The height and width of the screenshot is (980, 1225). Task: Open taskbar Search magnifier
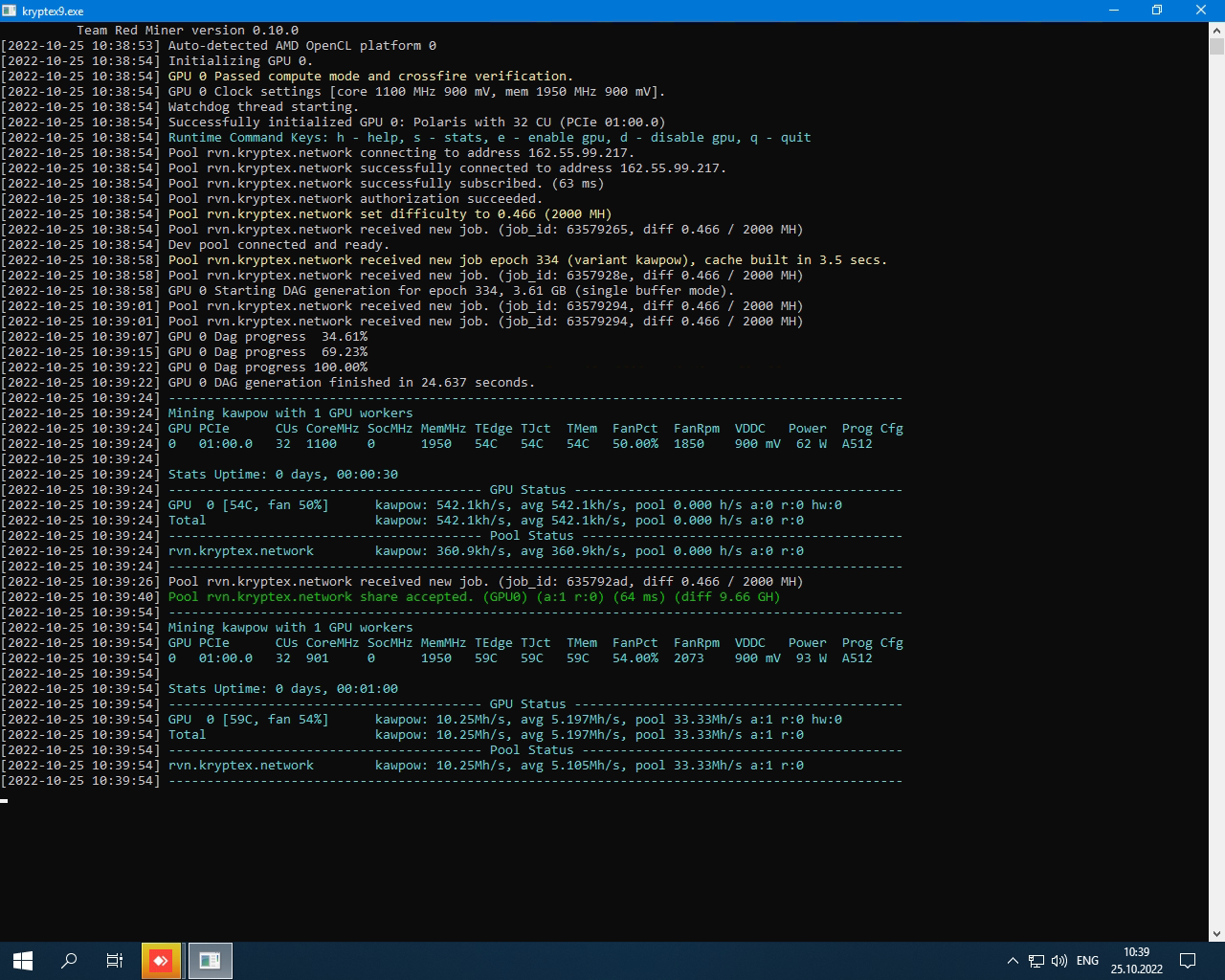69,961
